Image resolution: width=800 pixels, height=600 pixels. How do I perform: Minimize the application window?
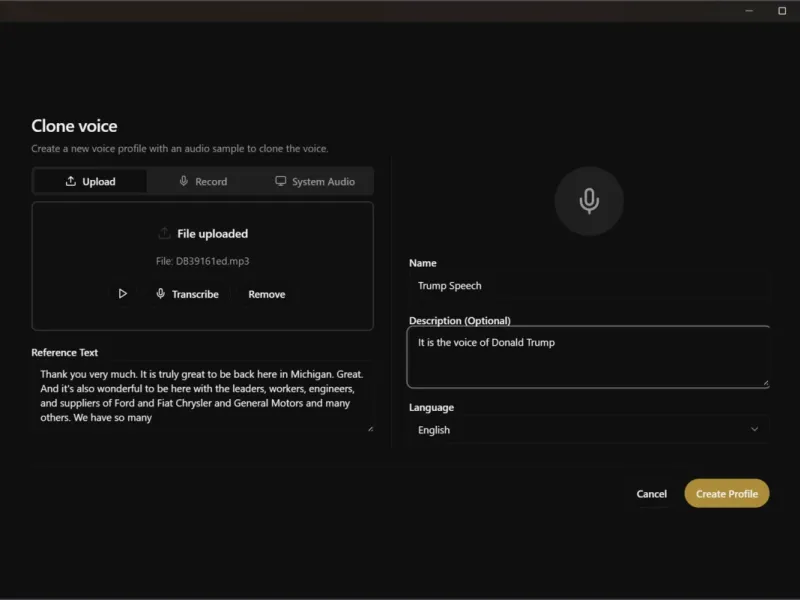pos(749,11)
